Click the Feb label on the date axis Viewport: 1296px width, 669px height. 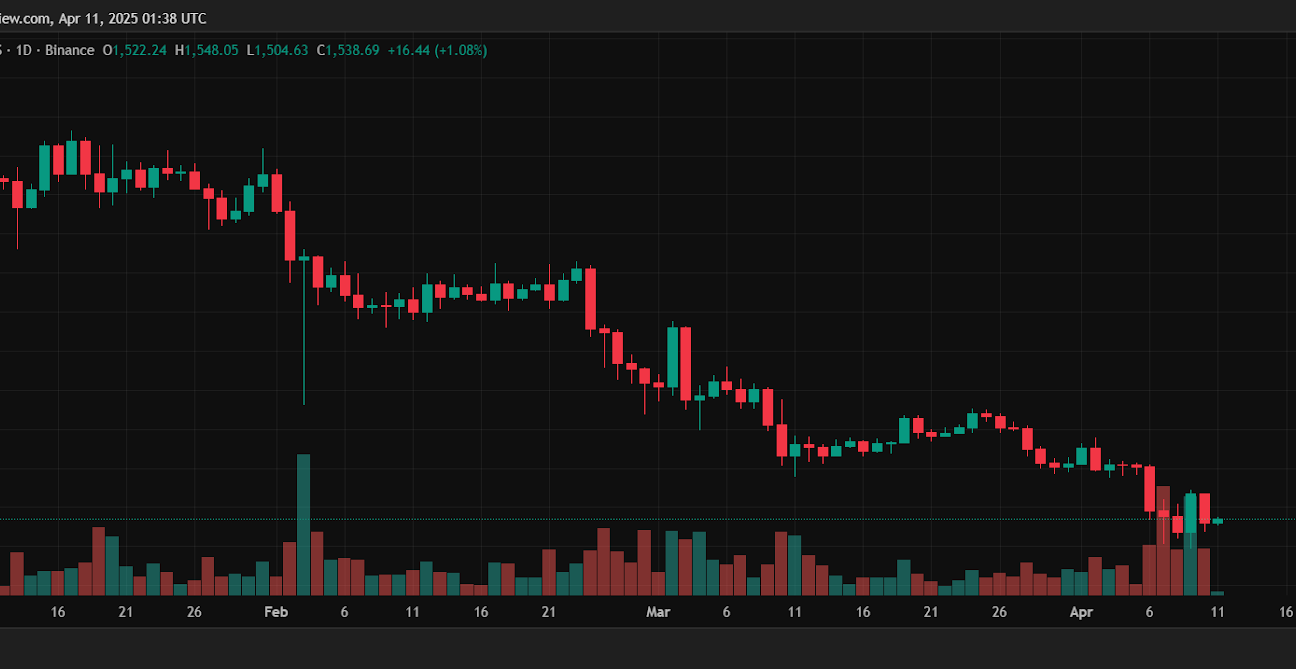276,612
